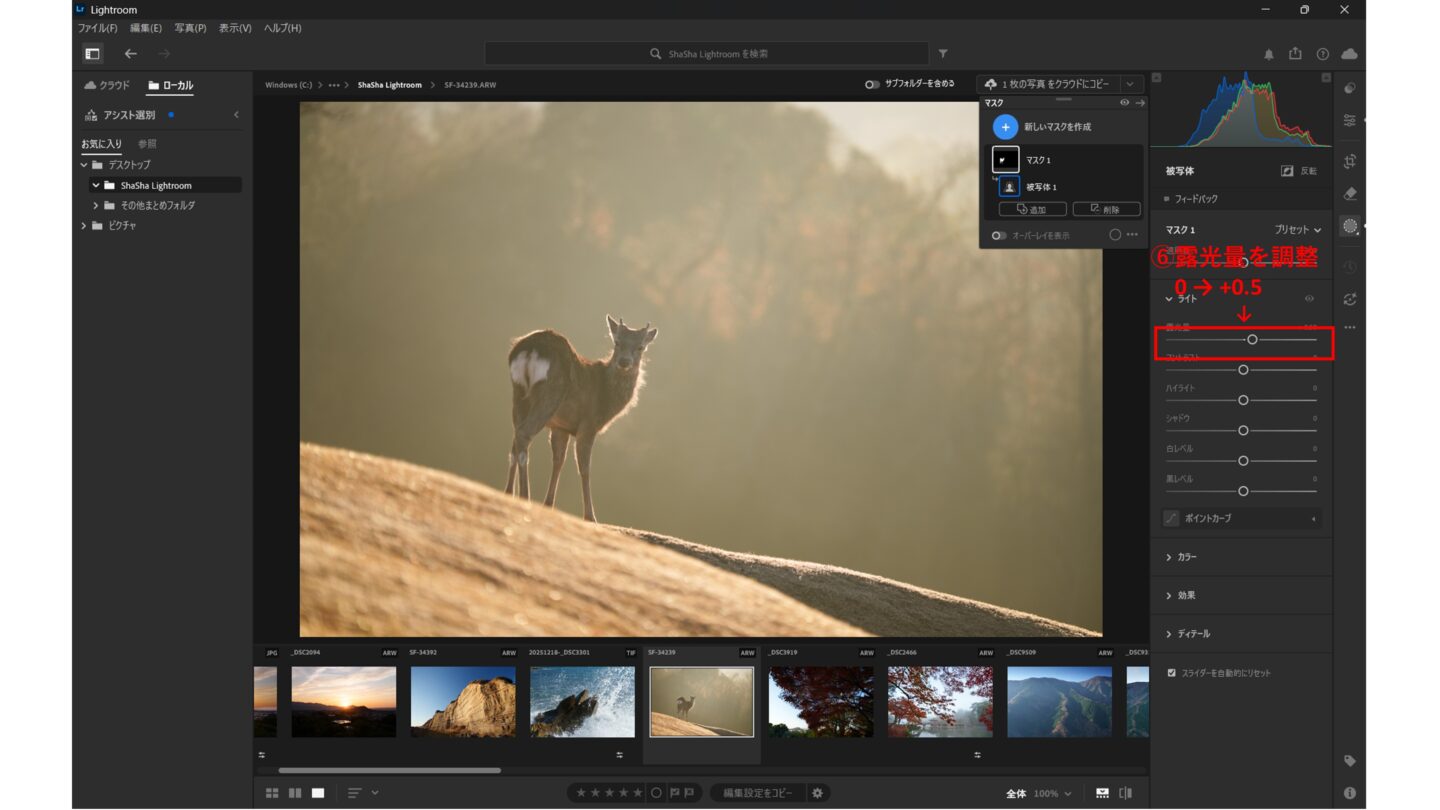1440x810 pixels.
Task: Open the プリセット dropdown
Action: click(1297, 230)
